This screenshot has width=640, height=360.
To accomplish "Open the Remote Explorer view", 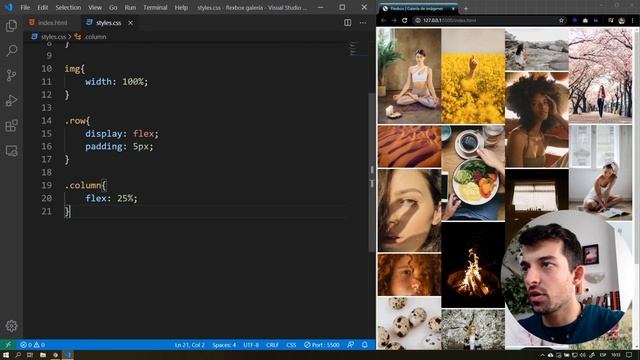I will 11,151.
